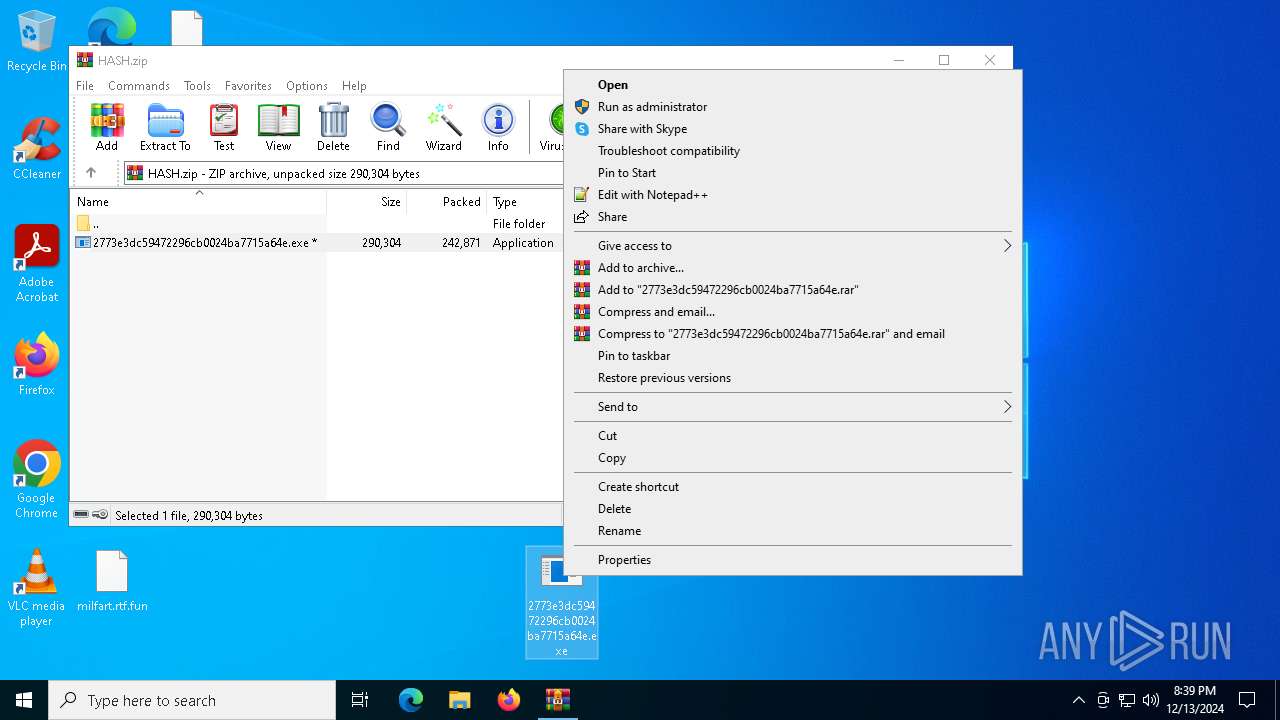Select Adobe Acrobat desktop shortcut
This screenshot has height=720, width=1280.
tap(36, 264)
